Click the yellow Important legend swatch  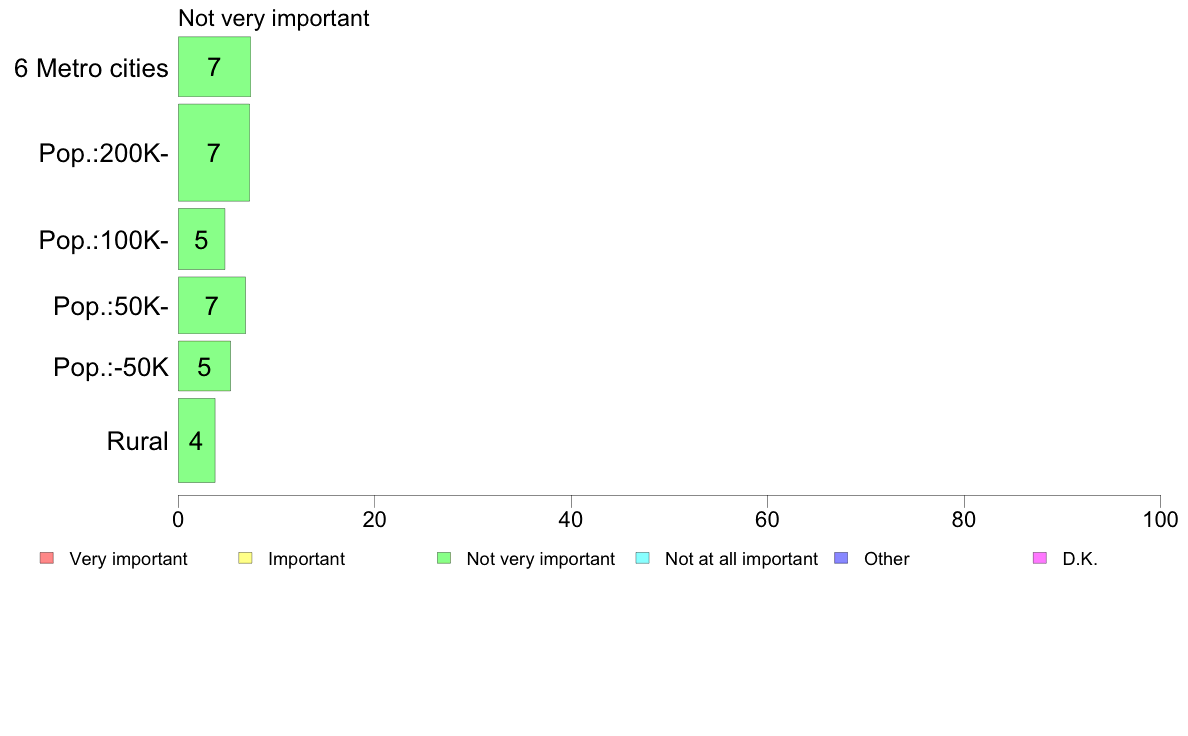245,559
